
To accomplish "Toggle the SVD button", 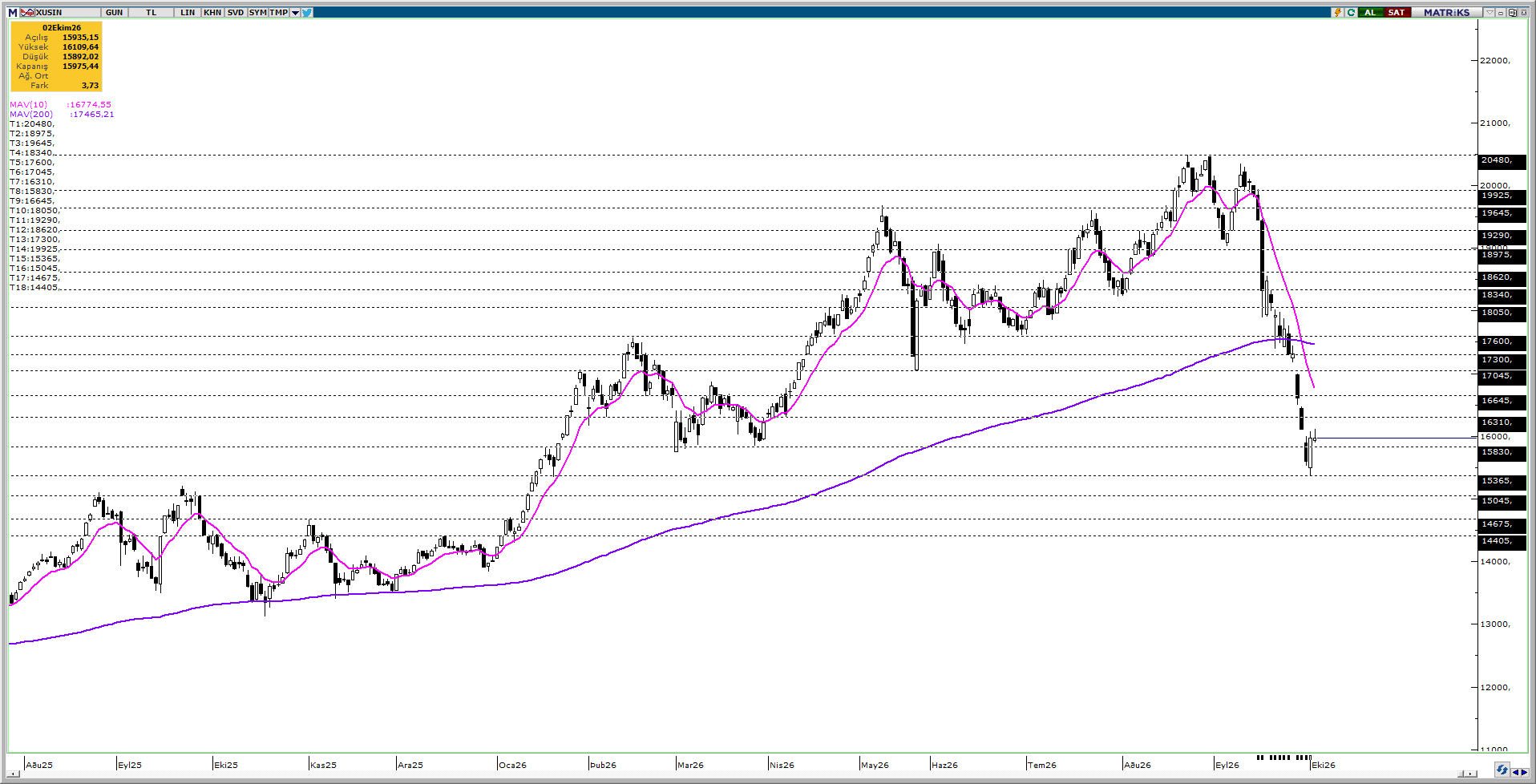I will tap(236, 13).
